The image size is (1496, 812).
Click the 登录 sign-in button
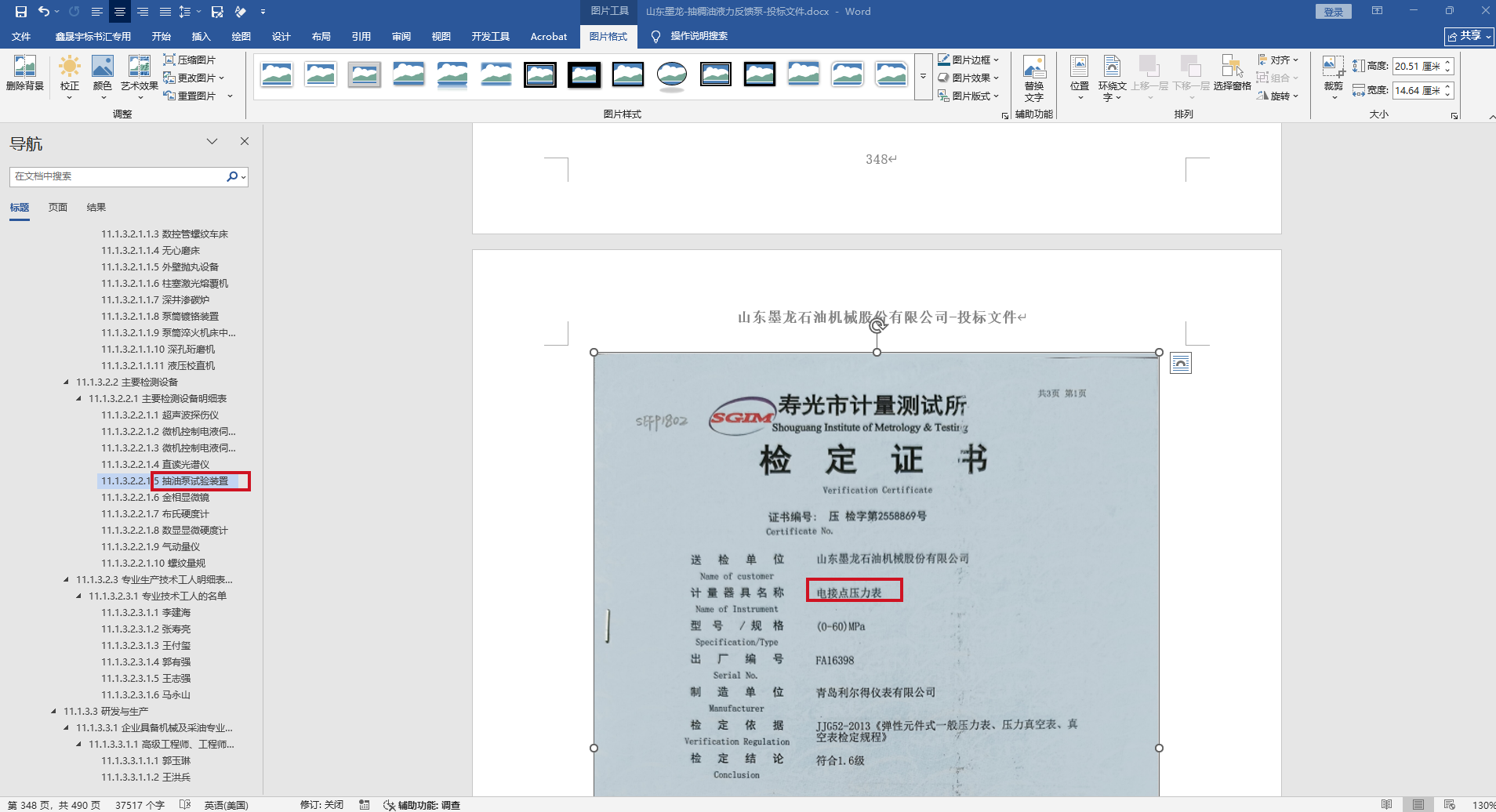[x=1334, y=12]
